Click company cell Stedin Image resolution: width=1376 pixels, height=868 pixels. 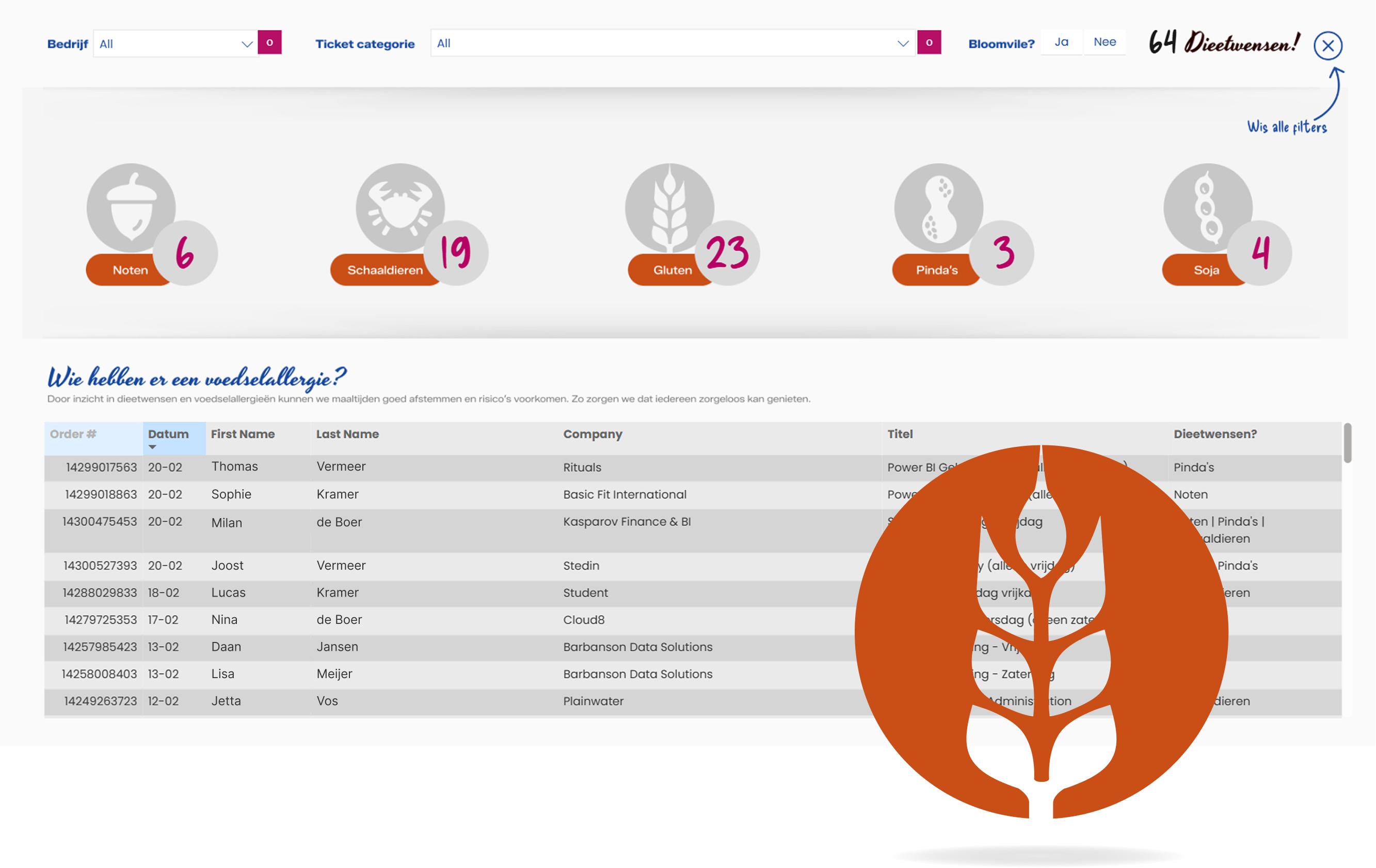click(581, 566)
